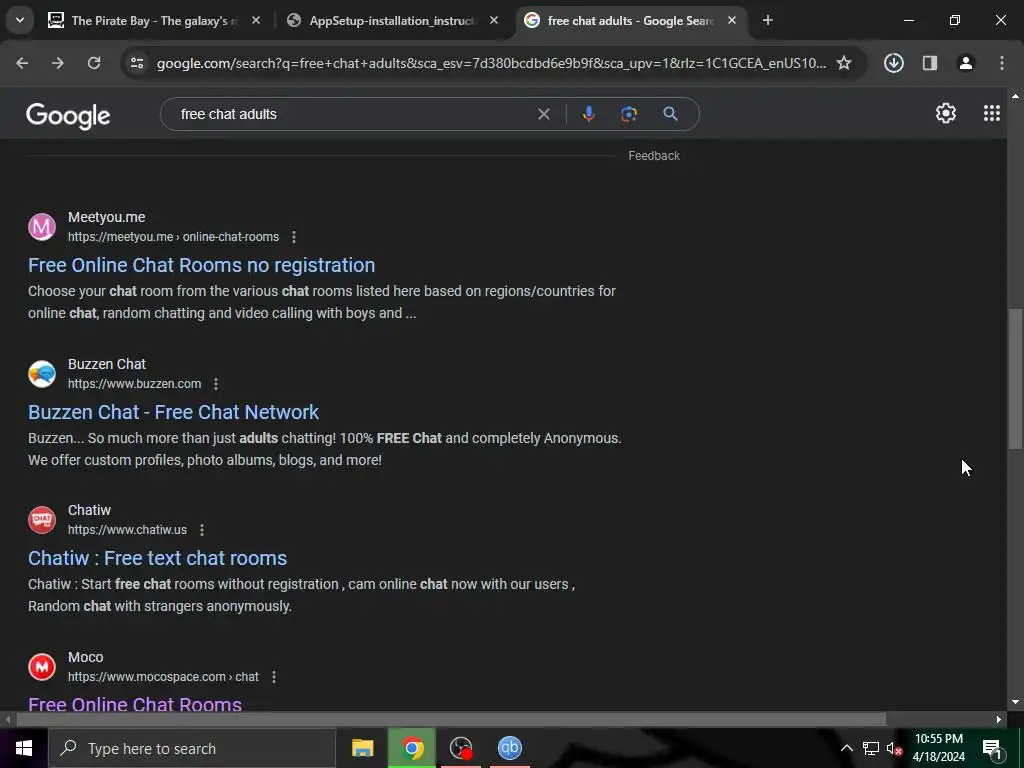Image resolution: width=1024 pixels, height=768 pixels.
Task: Click the https://www.buzzen.com URL text
Action: pos(135,384)
